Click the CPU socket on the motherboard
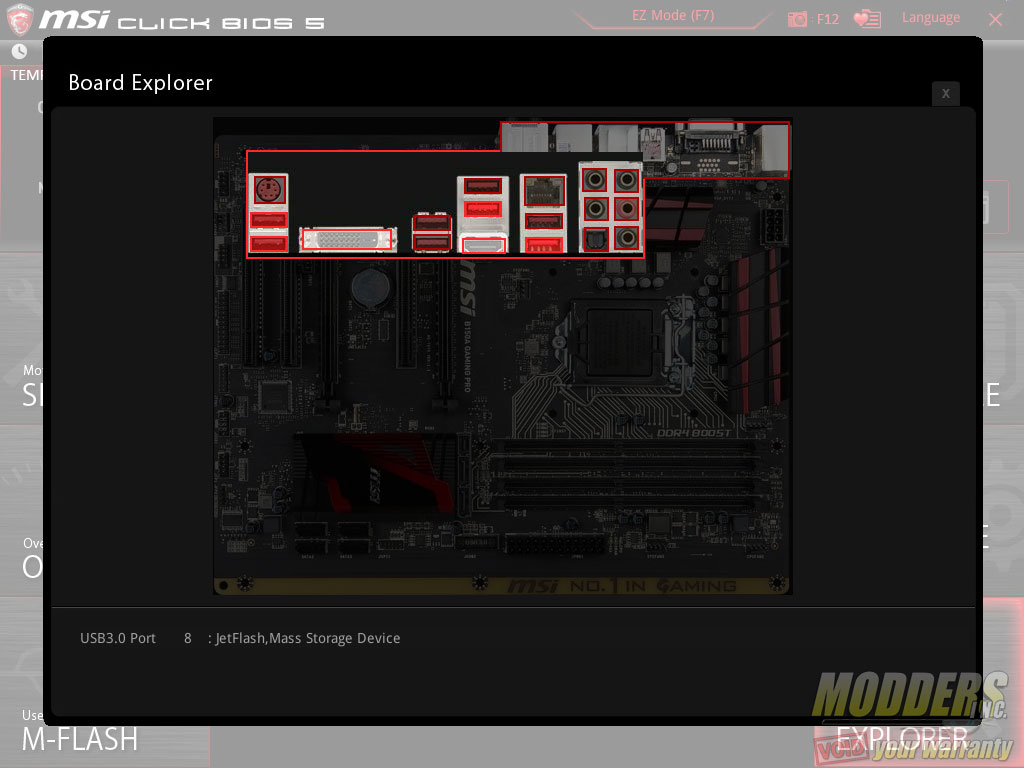This screenshot has height=768, width=1024. pyautogui.click(x=619, y=342)
